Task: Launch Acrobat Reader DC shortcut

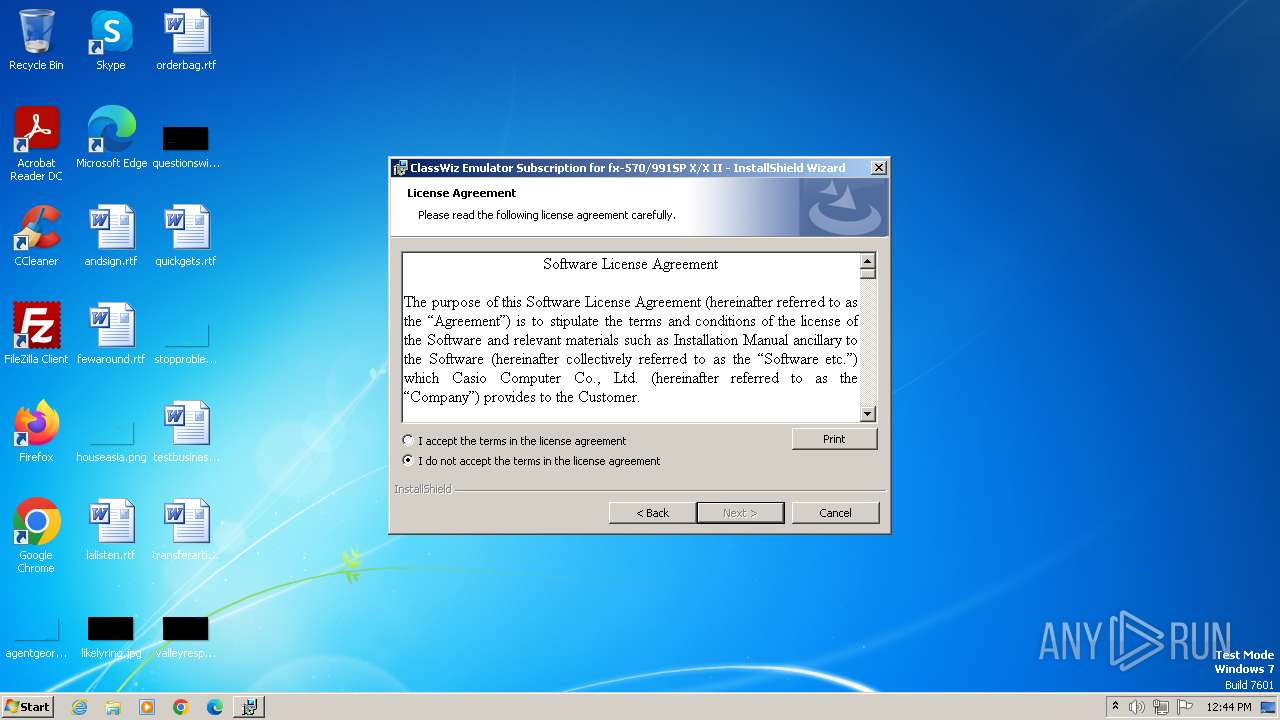Action: point(36,144)
